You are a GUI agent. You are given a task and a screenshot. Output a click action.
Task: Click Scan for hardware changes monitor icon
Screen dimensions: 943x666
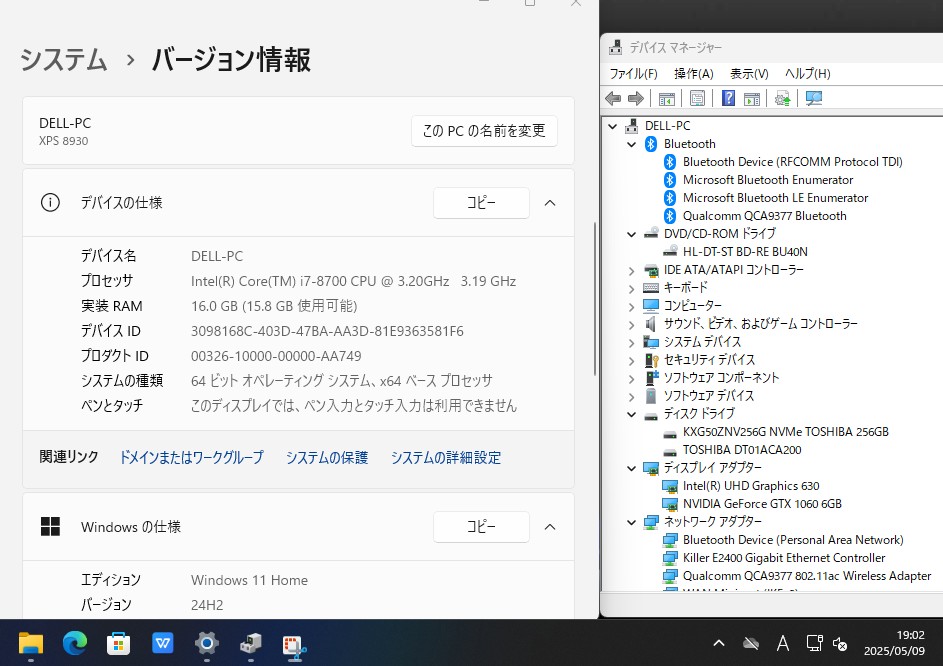click(x=814, y=98)
